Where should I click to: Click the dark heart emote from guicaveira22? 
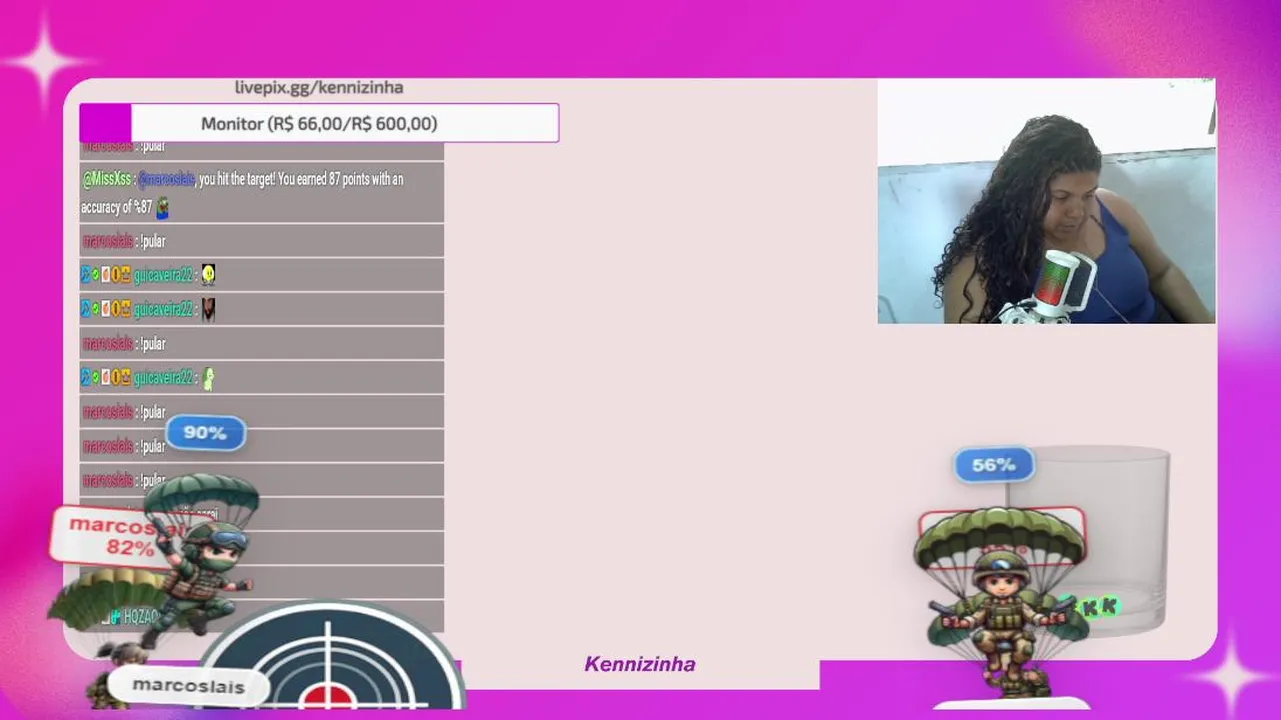pyautogui.click(x=208, y=309)
